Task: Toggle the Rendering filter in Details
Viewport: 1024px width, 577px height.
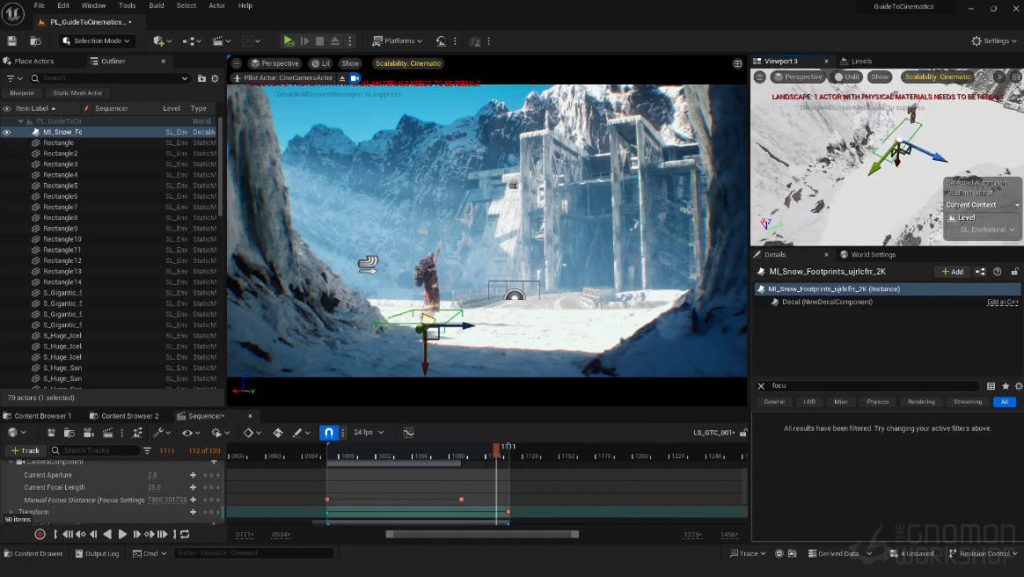Action: (921, 402)
